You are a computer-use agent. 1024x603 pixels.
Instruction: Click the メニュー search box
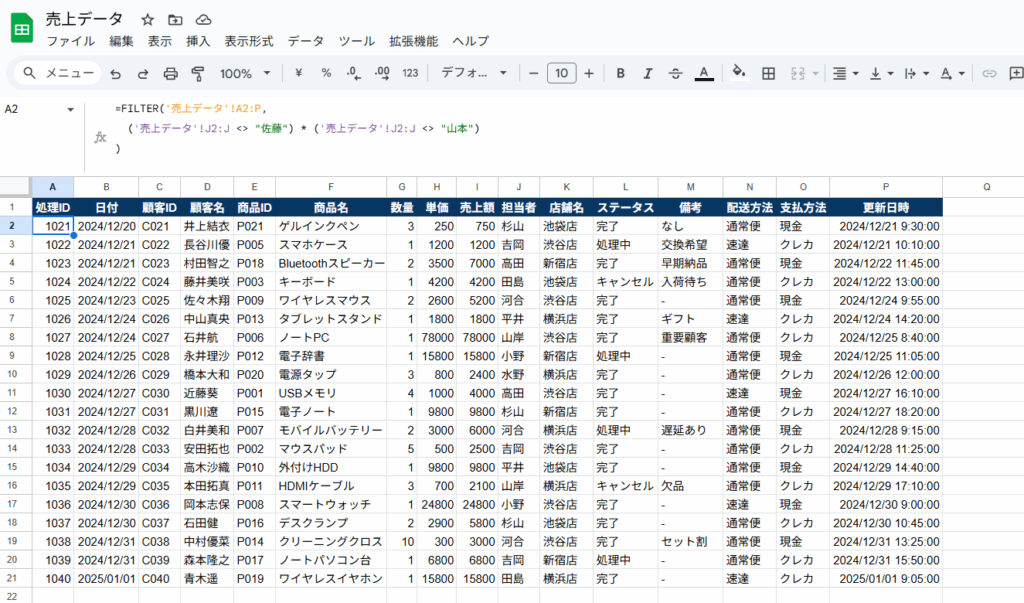coord(58,73)
